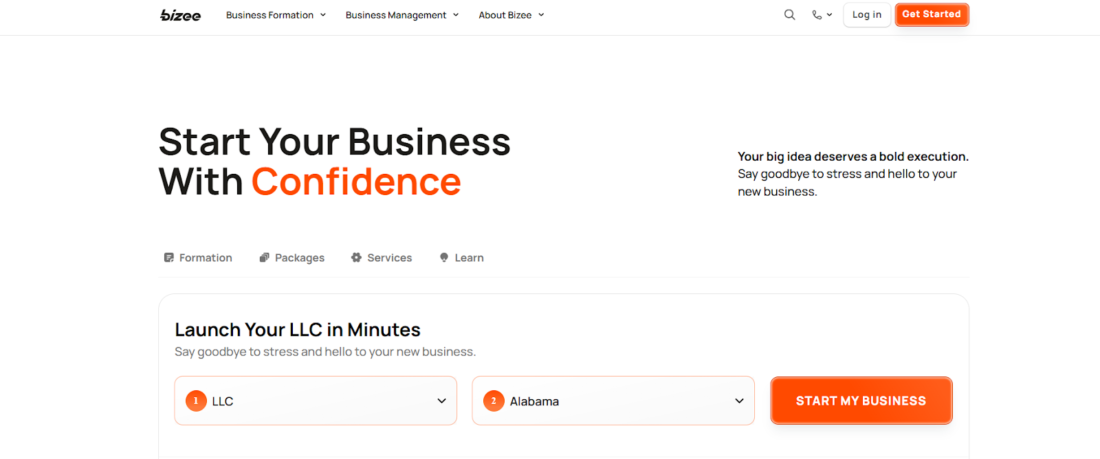Image resolution: width=1100 pixels, height=459 pixels.
Task: Click the step 2 number badge
Action: point(493,401)
